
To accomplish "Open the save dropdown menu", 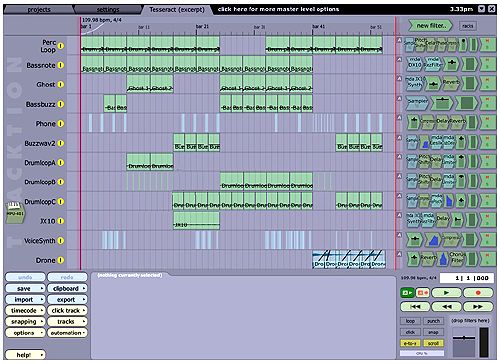I will (x=25, y=288).
